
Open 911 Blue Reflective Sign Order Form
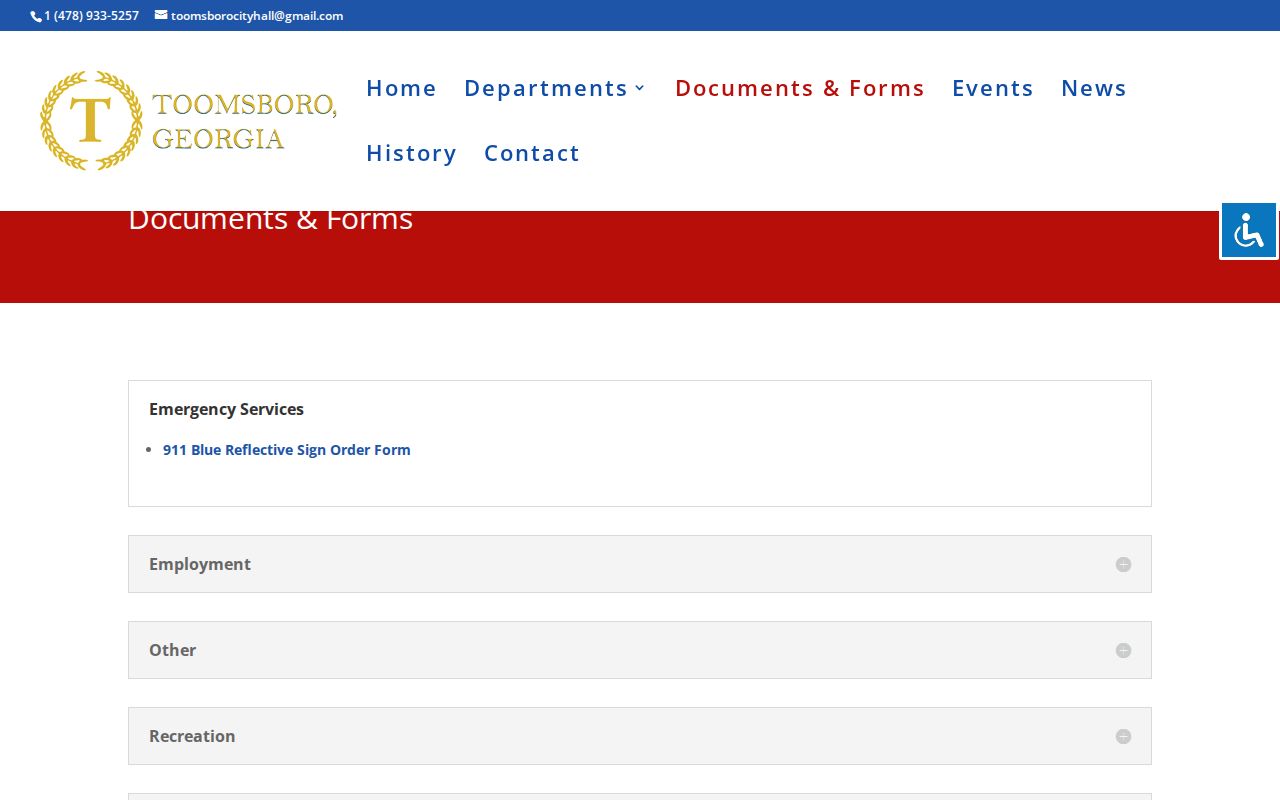pyautogui.click(x=287, y=450)
